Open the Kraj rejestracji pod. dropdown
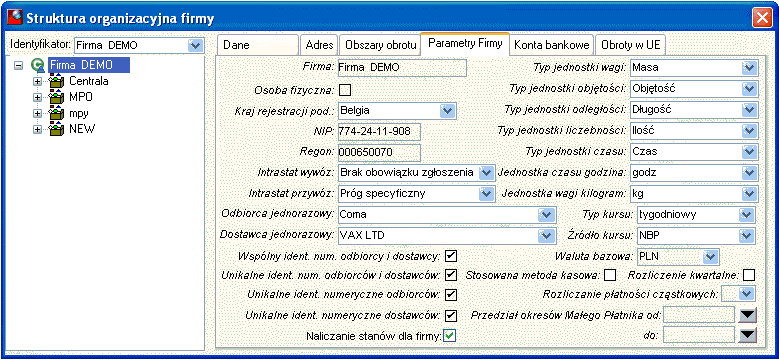 (x=448, y=111)
